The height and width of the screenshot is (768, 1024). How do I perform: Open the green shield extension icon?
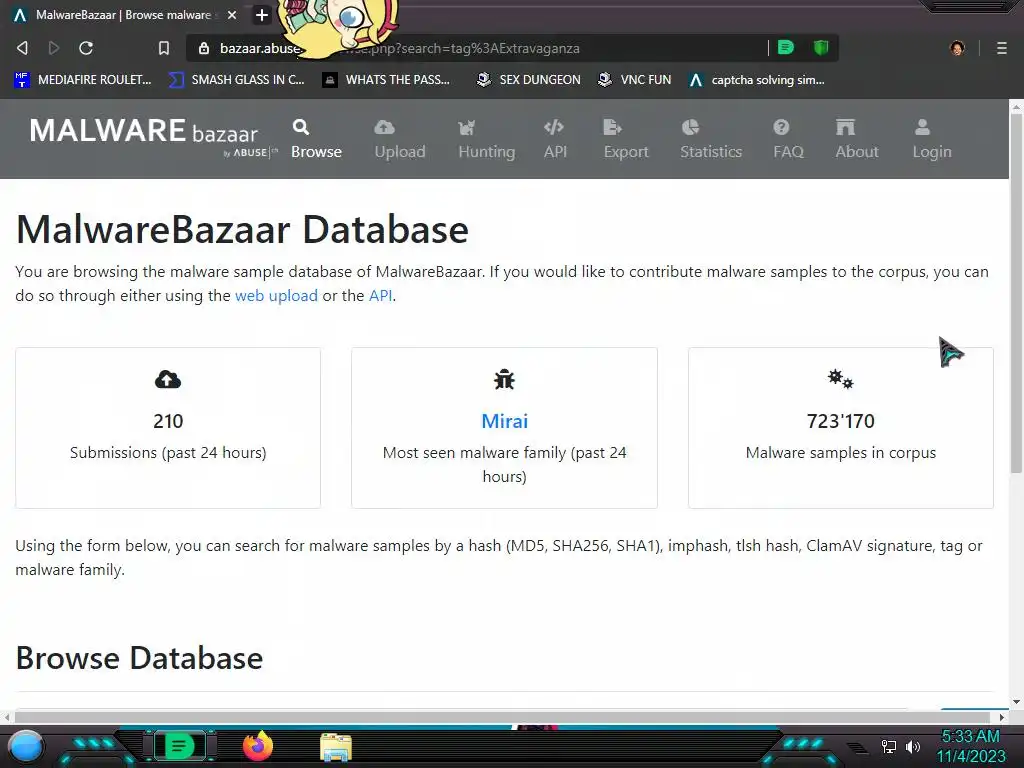coord(821,47)
